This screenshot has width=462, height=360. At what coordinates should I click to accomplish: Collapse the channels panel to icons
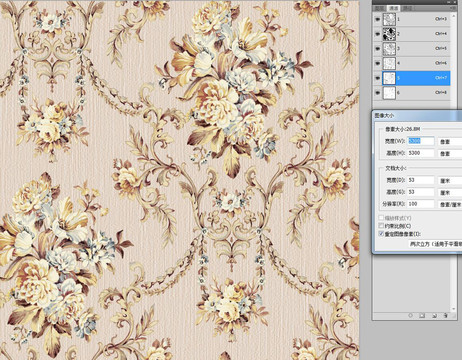point(449,2)
